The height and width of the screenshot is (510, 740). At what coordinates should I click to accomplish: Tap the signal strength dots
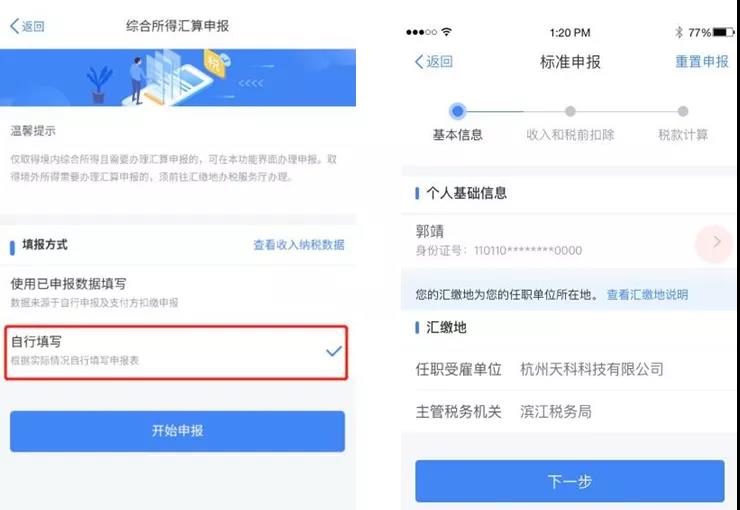[x=421, y=32]
